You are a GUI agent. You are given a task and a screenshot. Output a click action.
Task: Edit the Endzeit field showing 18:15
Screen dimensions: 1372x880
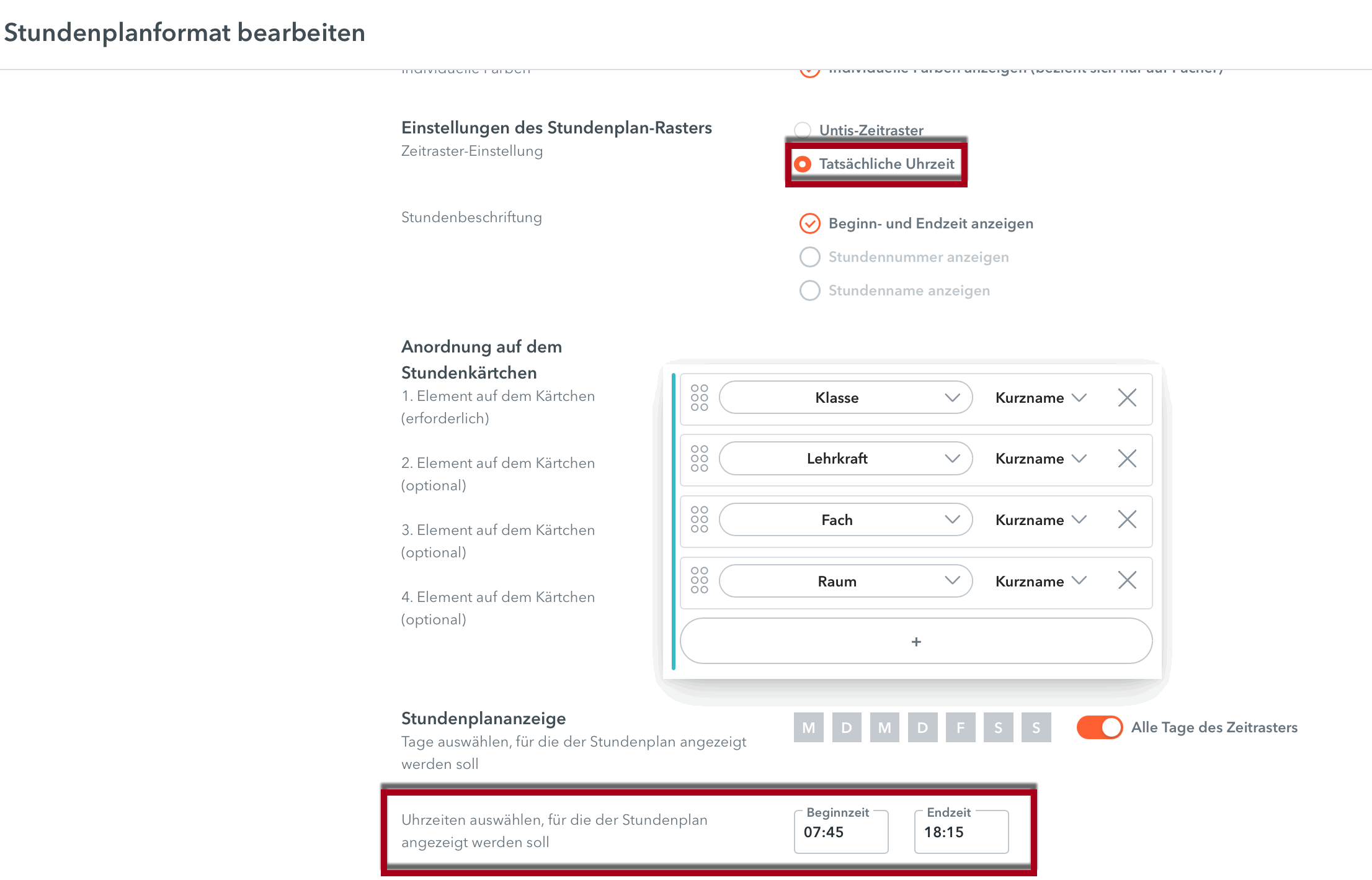pyautogui.click(x=960, y=832)
